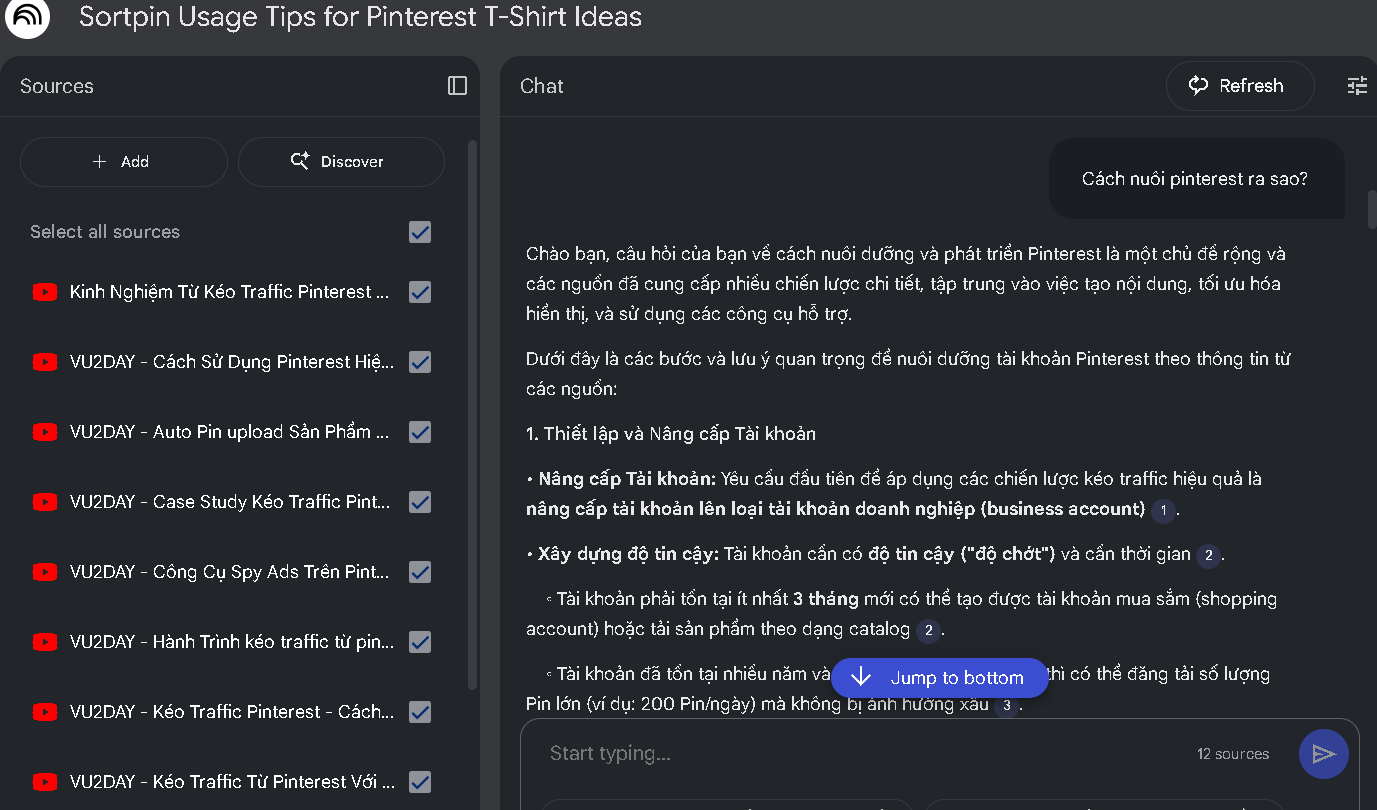This screenshot has width=1377, height=810.
Task: Open chat configuration sliders icon
Action: coord(1357,86)
